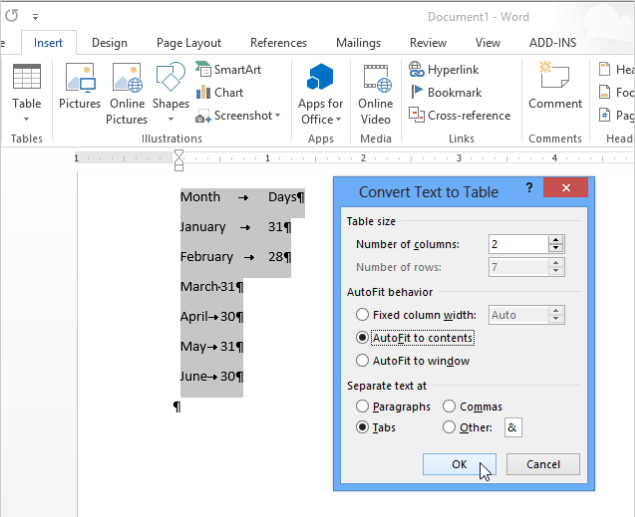This screenshot has height=517, width=635.
Task: Open the Mailings ribbon tab
Action: (358, 43)
